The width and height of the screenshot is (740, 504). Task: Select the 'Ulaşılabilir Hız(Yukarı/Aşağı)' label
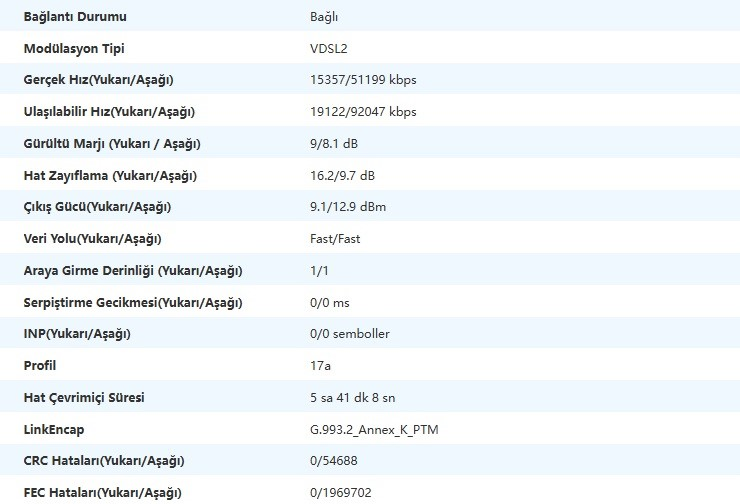coord(109,112)
